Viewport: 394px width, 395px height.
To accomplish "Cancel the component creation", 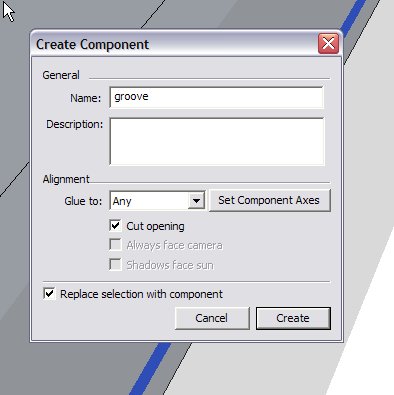I will click(212, 318).
